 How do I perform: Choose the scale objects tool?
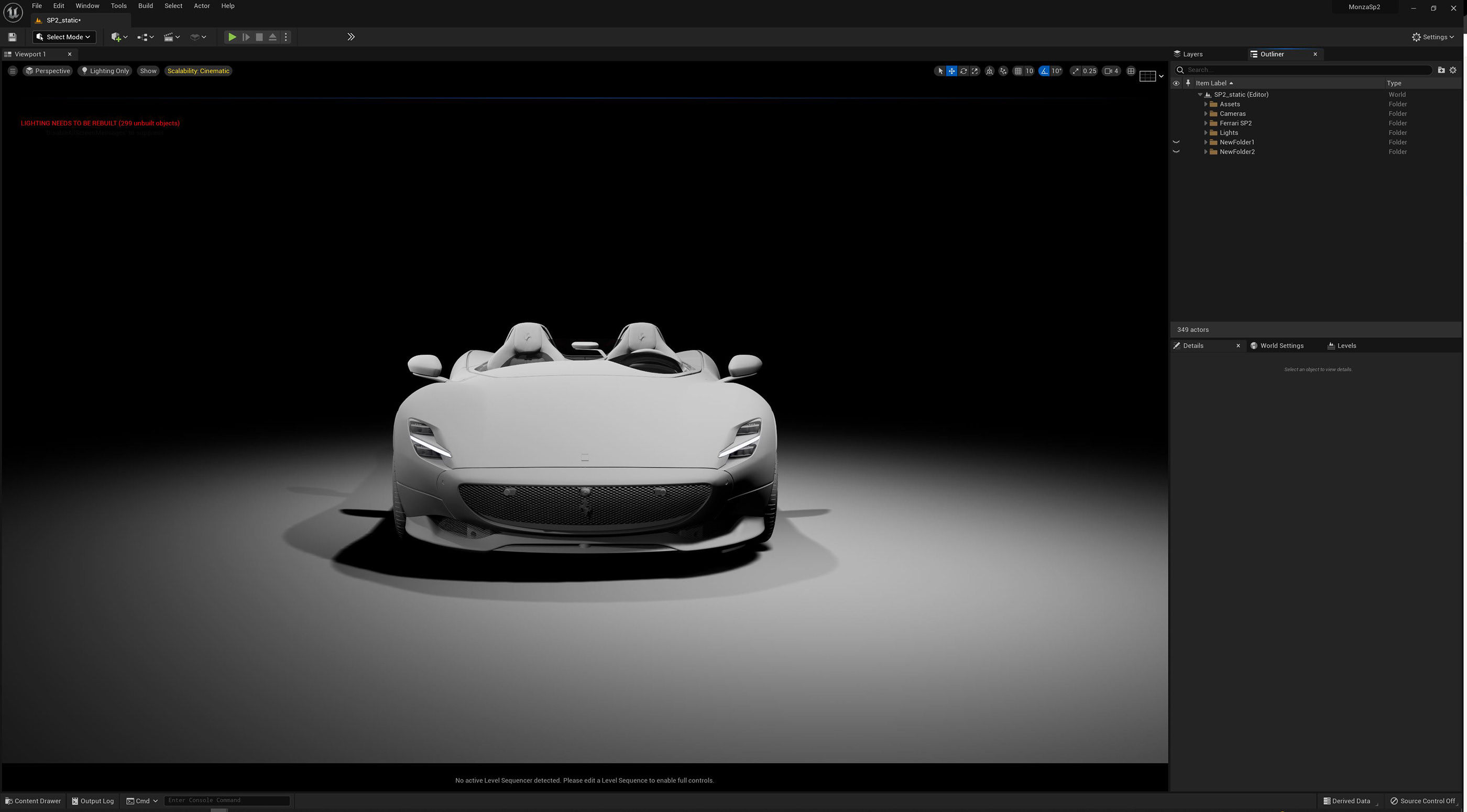975,71
